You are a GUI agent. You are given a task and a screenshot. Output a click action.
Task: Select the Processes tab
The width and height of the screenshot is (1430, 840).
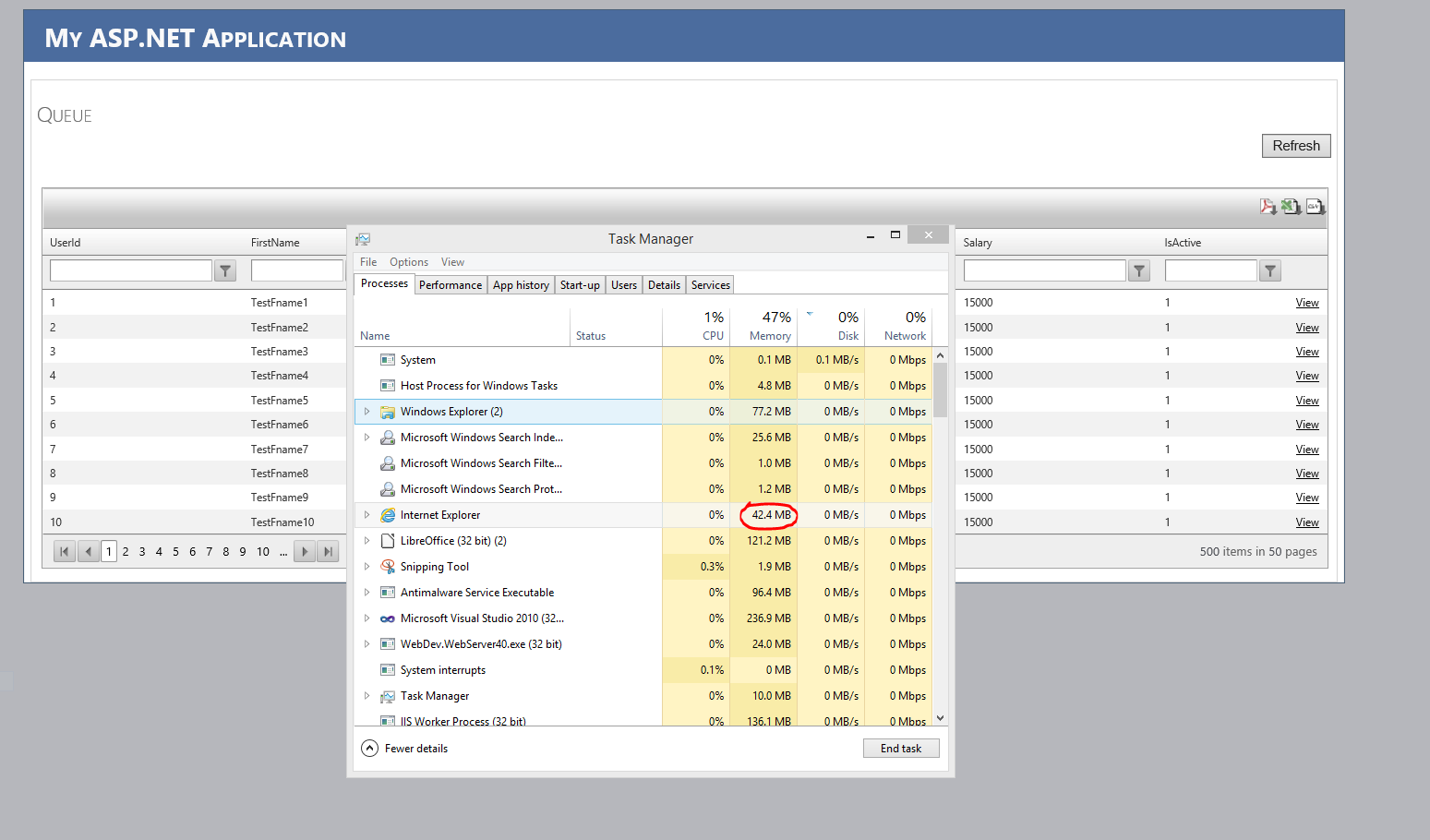(x=384, y=284)
